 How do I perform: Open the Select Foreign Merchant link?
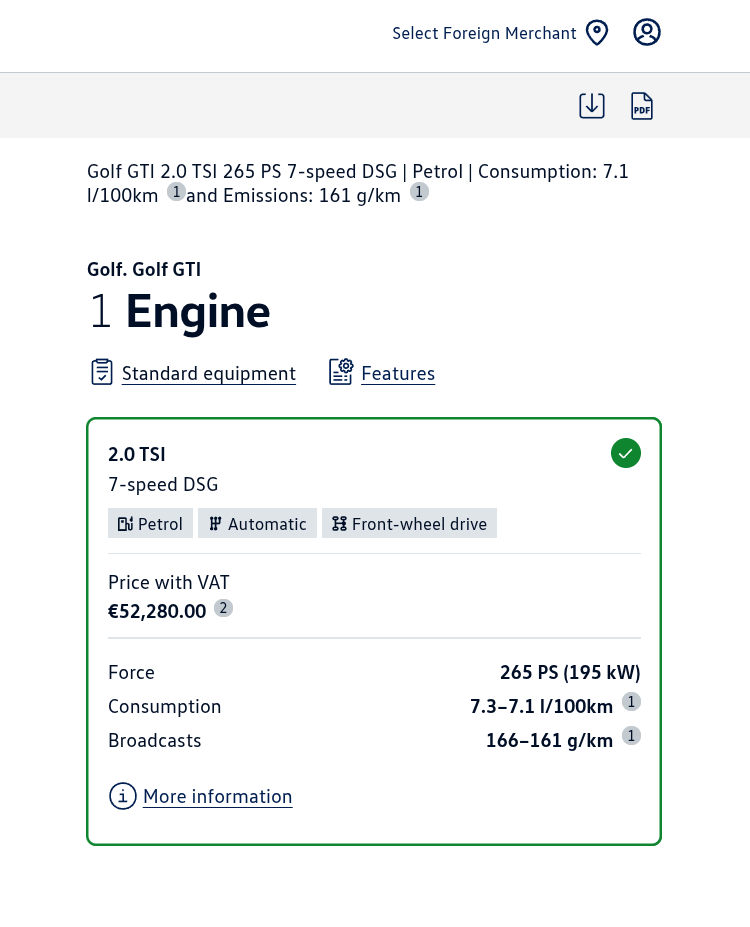coord(484,34)
